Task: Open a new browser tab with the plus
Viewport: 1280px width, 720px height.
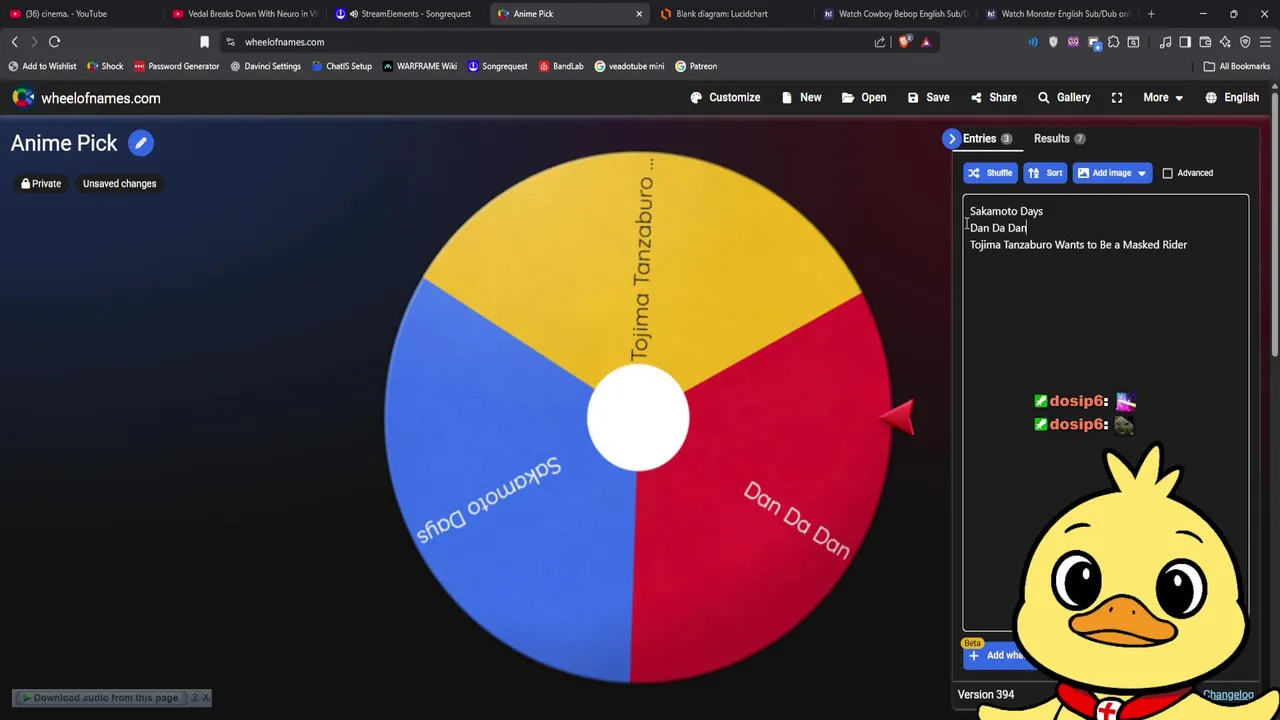Action: click(x=1151, y=14)
